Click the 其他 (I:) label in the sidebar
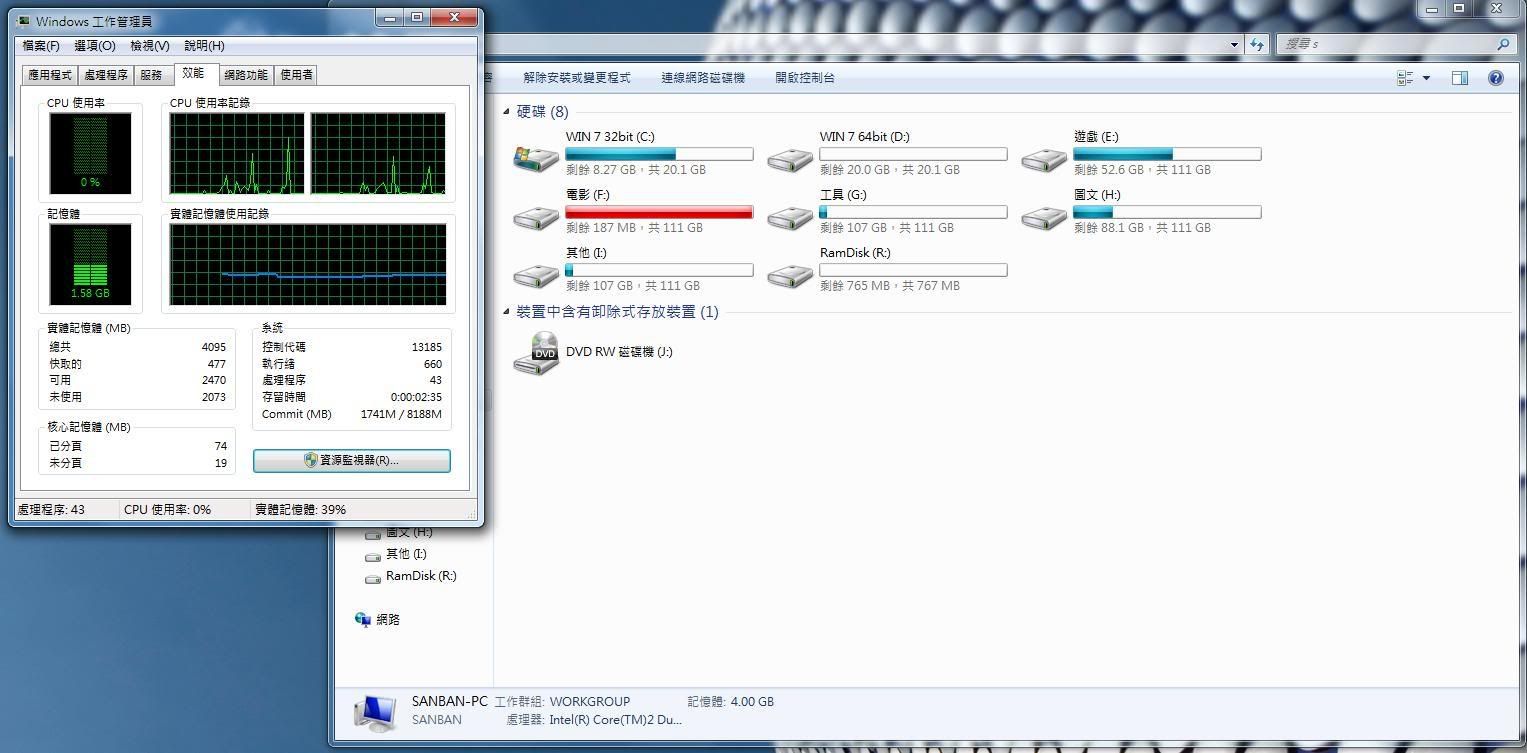 [x=406, y=555]
